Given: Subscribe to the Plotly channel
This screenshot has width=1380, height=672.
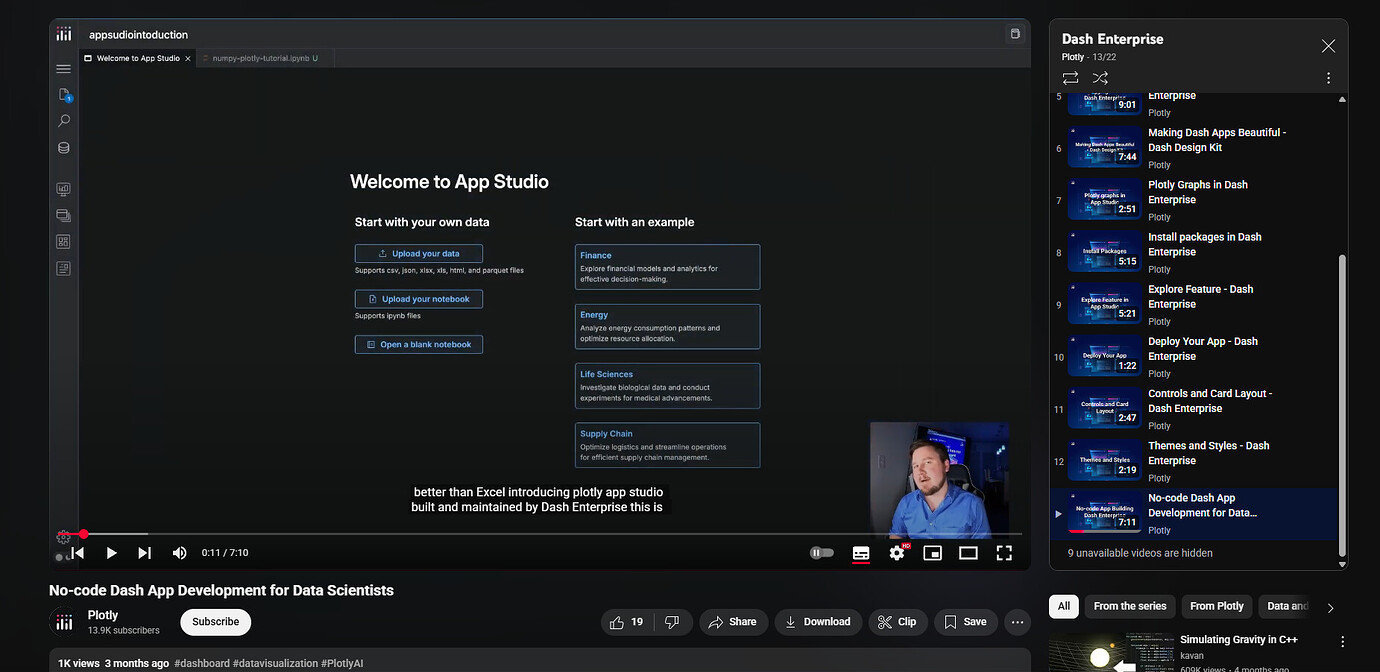Looking at the screenshot, I should (x=215, y=622).
